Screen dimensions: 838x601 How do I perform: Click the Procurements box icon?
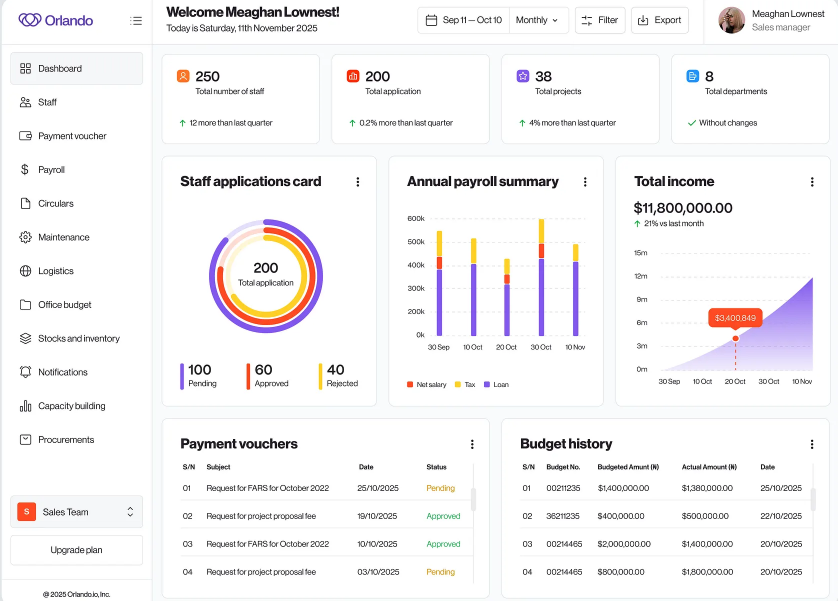25,440
